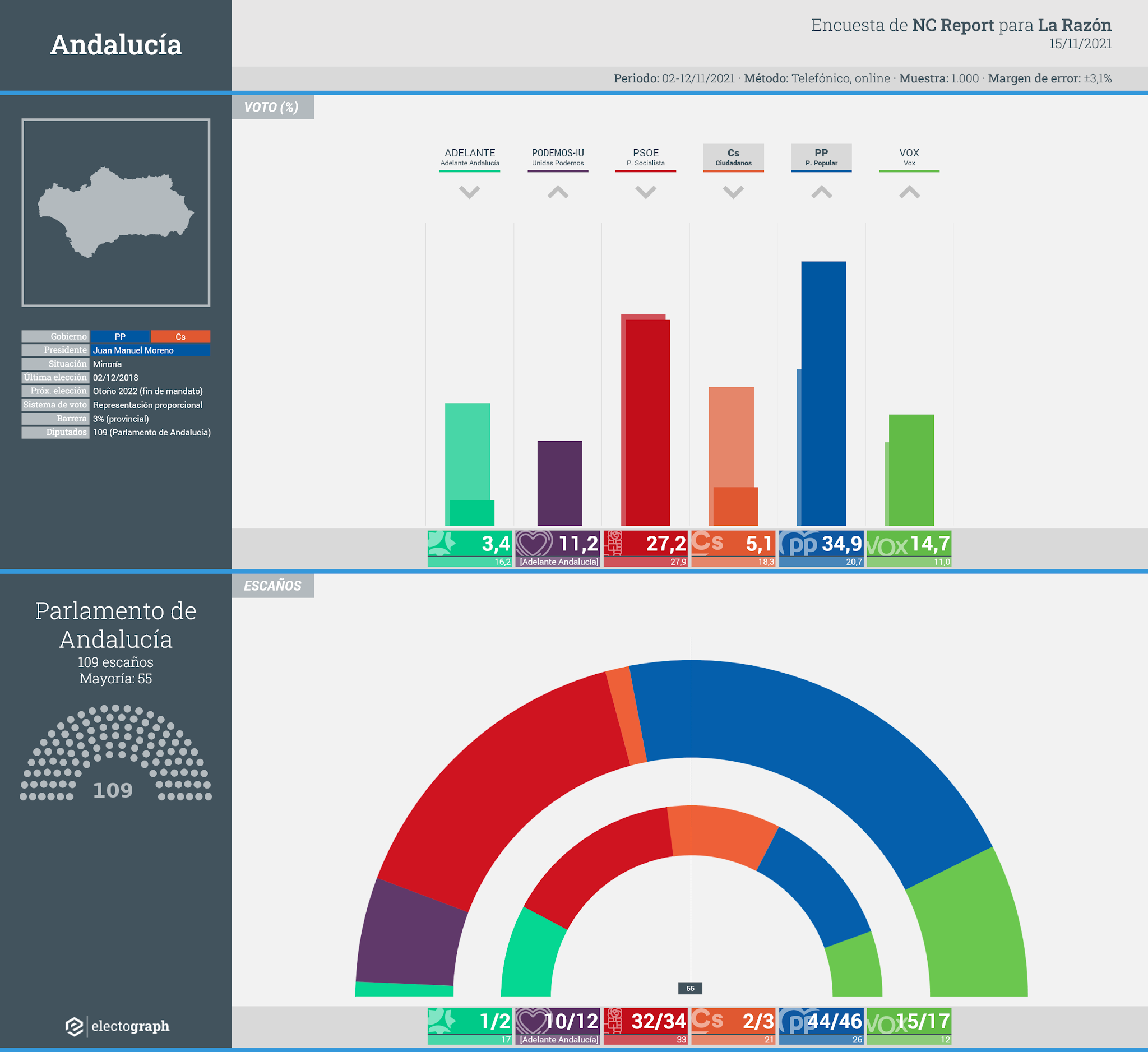Click the VOX logo in vote results
Screen dimensions: 1148x1052
887,545
